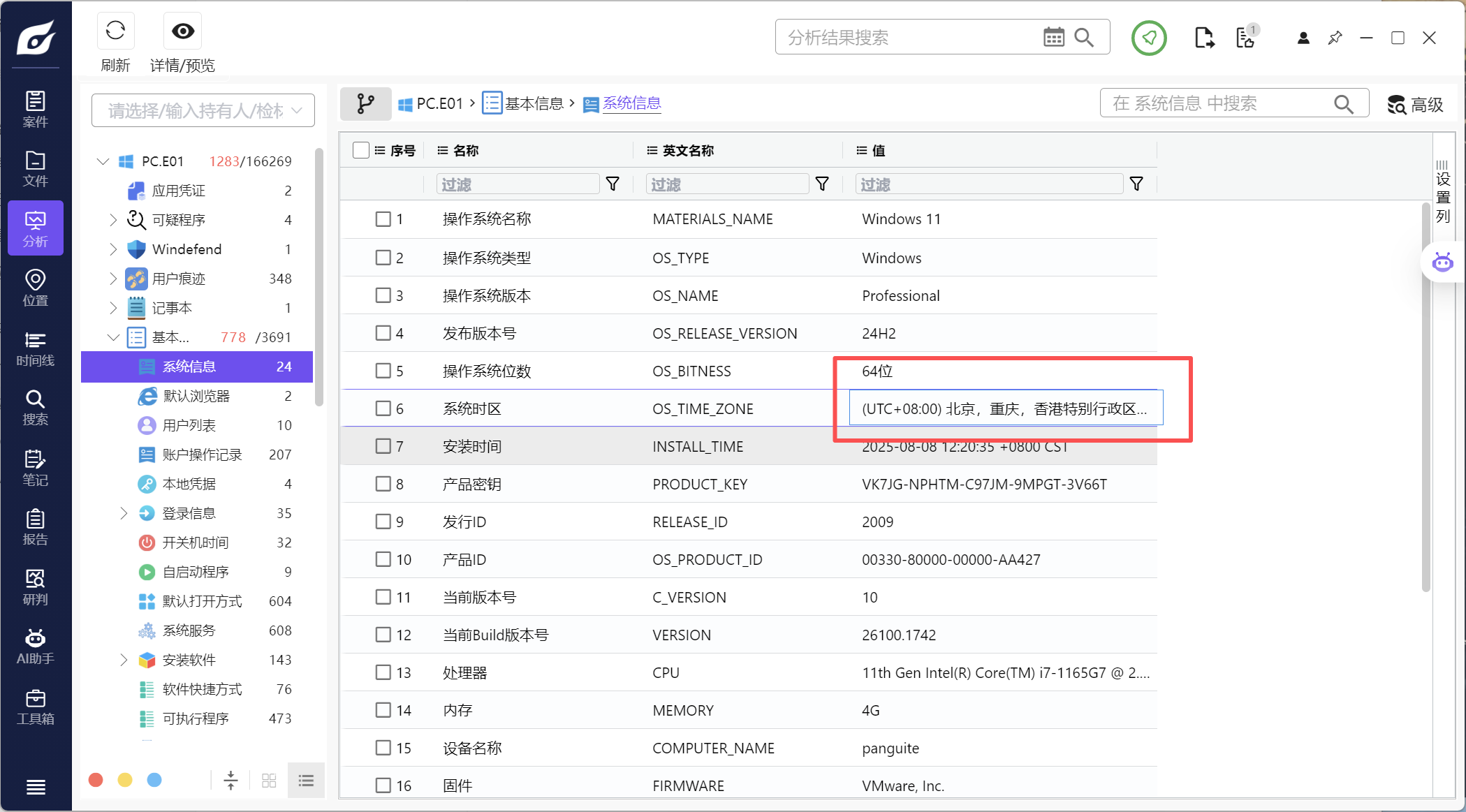
Task: Click the file export icon in the top bar
Action: click(1204, 38)
